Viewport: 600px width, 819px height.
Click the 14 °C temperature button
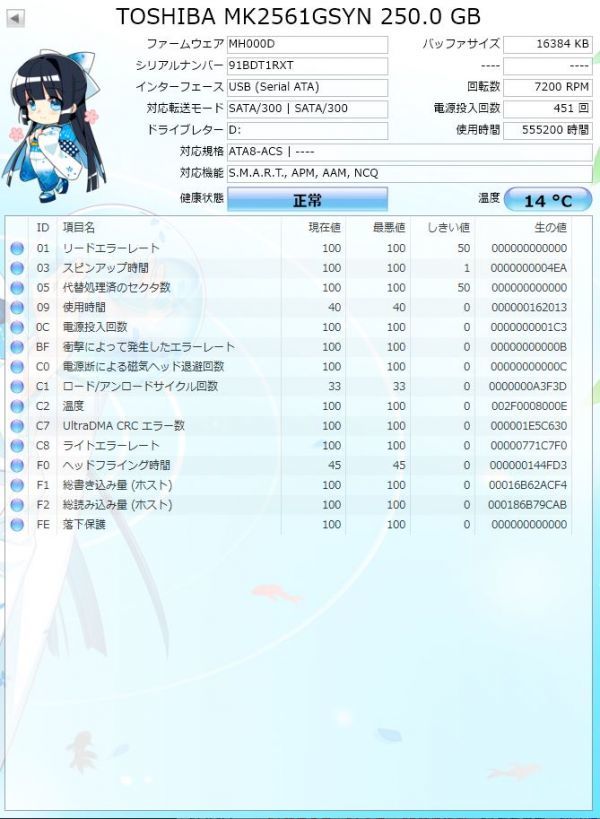548,201
